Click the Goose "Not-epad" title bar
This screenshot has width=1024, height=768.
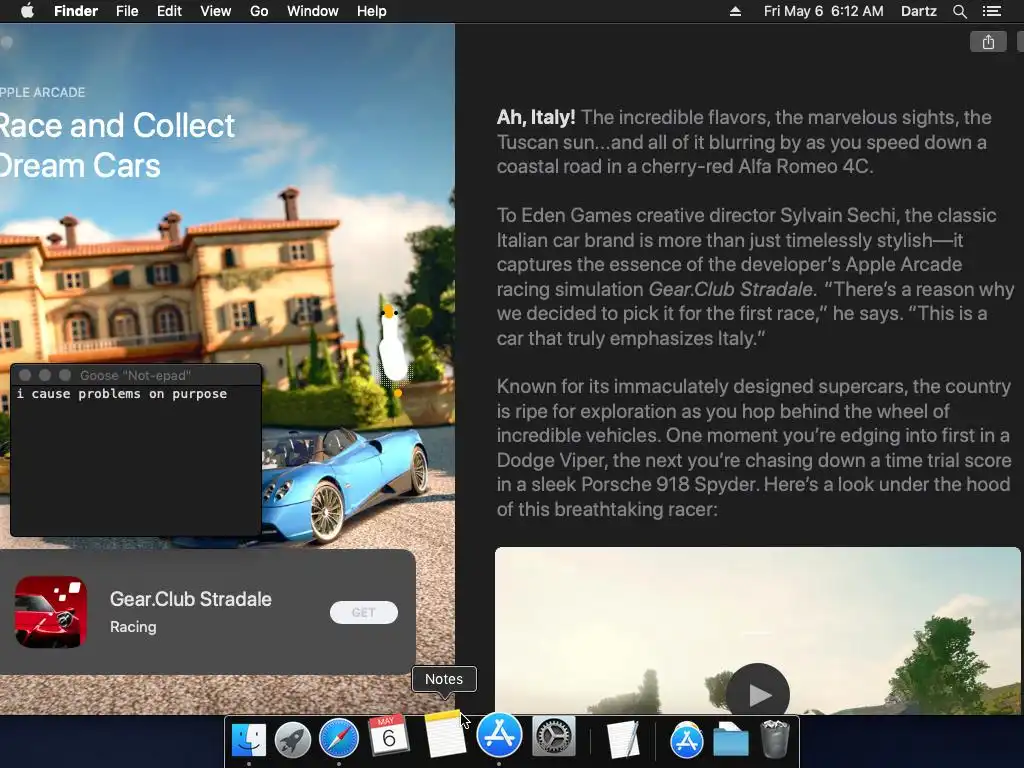click(136, 375)
